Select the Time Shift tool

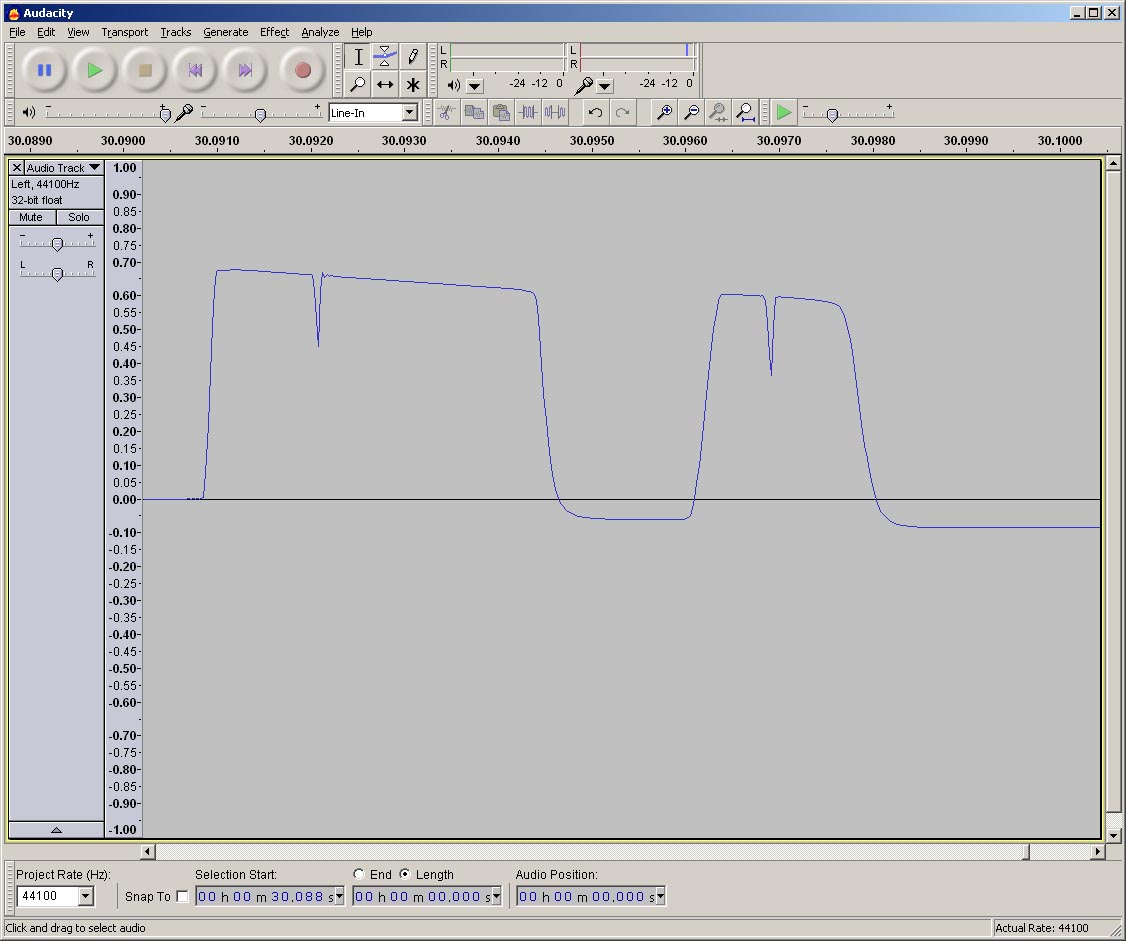(385, 84)
